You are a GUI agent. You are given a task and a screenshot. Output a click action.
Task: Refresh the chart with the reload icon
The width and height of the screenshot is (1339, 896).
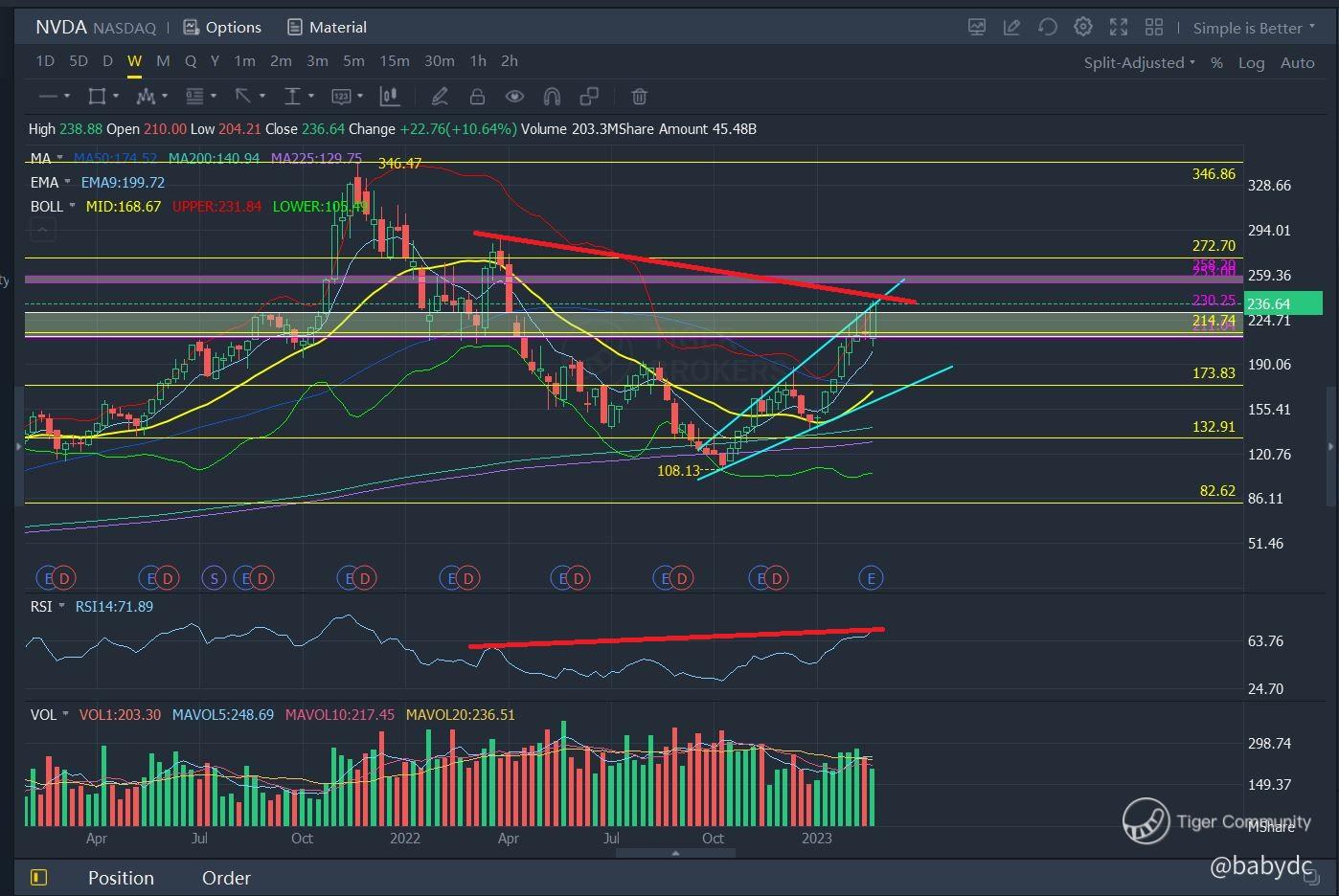coord(1047,27)
